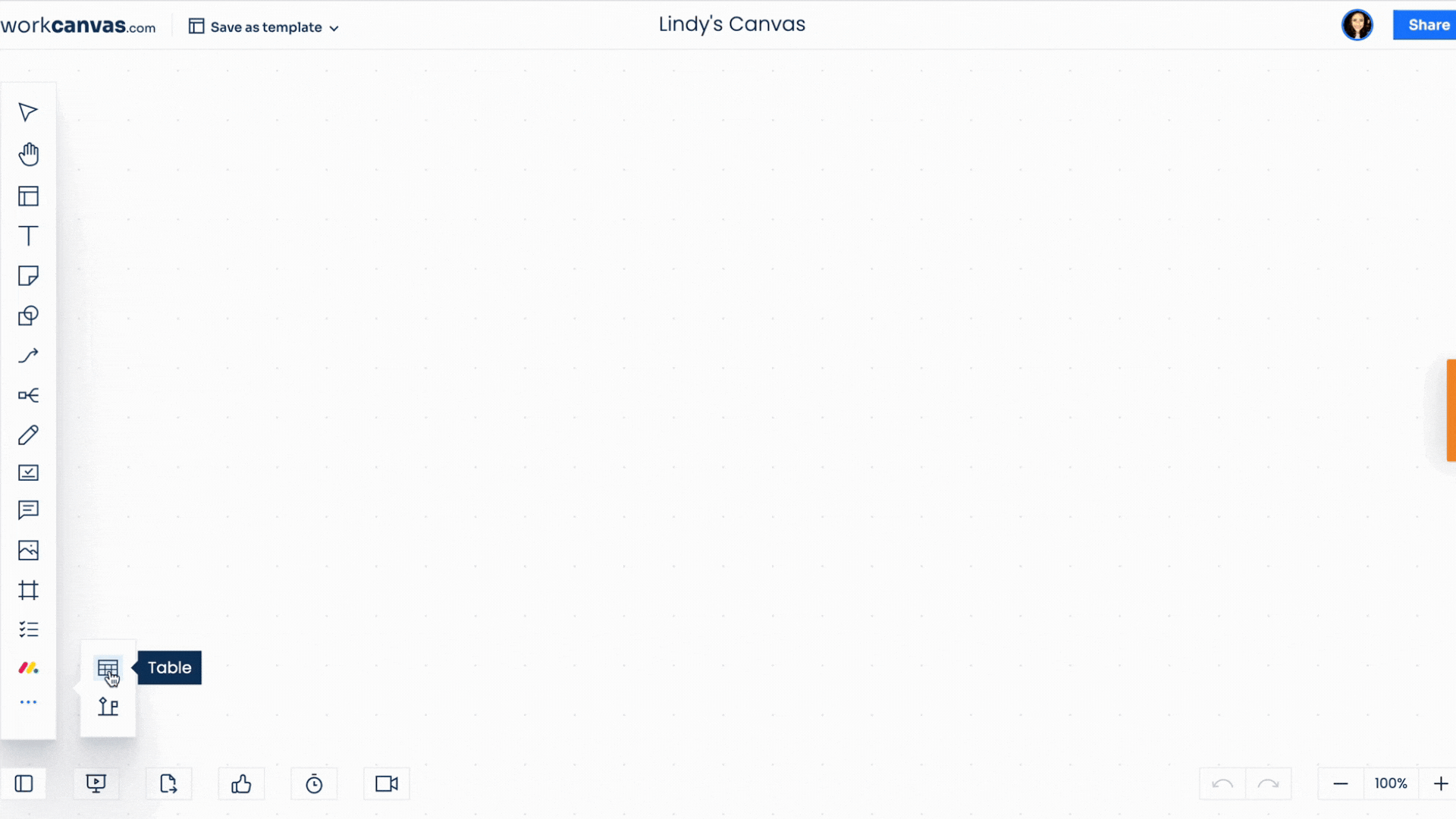Open the shapes tool
The image size is (1456, 819).
pyautogui.click(x=28, y=315)
